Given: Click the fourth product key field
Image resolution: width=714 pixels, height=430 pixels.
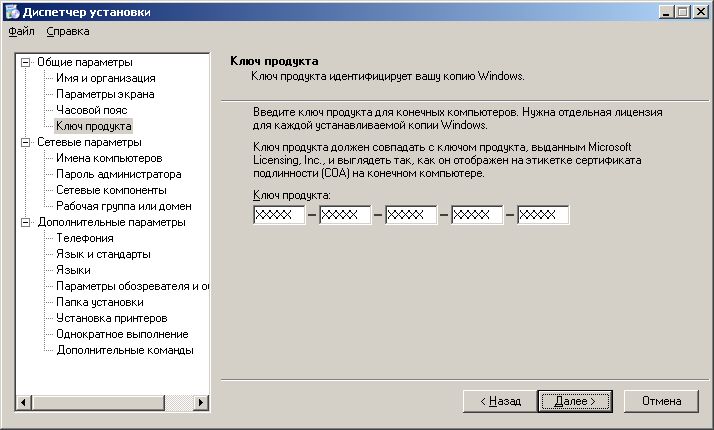Looking at the screenshot, I should [477, 215].
